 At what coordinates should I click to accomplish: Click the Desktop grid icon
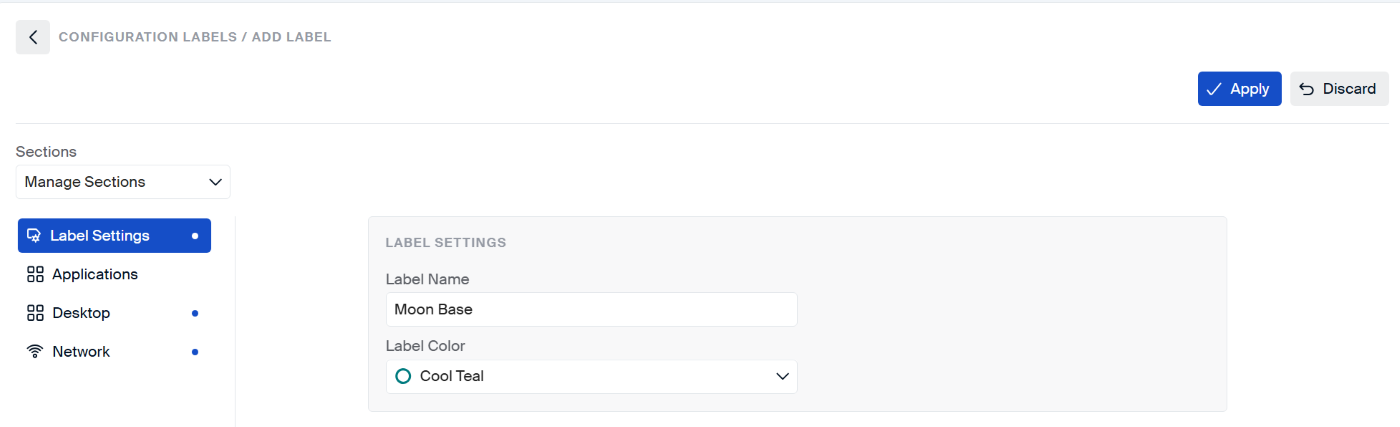click(35, 313)
